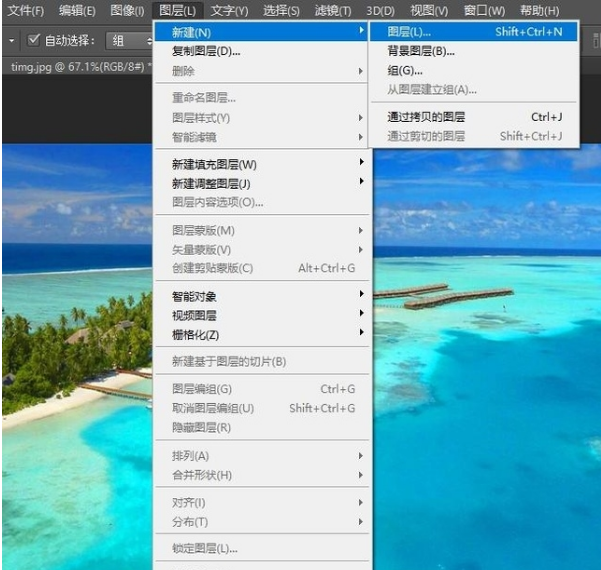Screen dimensions: 601x570
Task: Open the 文字(Y) menu
Action: click(x=229, y=10)
